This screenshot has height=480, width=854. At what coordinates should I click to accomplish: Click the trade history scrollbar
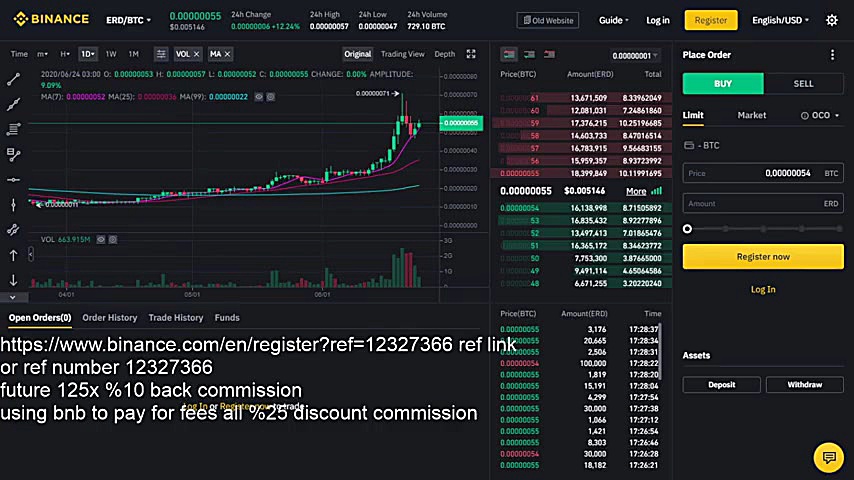(660, 351)
